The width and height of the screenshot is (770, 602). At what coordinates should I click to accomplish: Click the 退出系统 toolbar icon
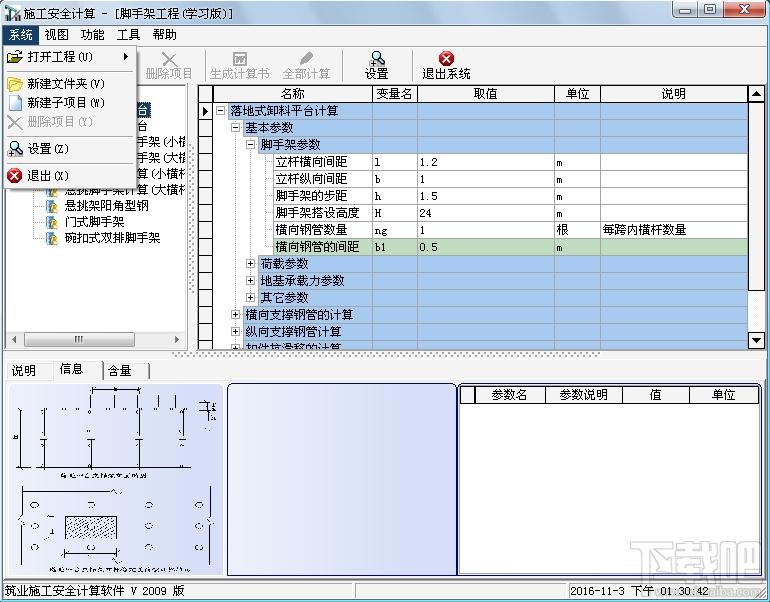click(446, 65)
